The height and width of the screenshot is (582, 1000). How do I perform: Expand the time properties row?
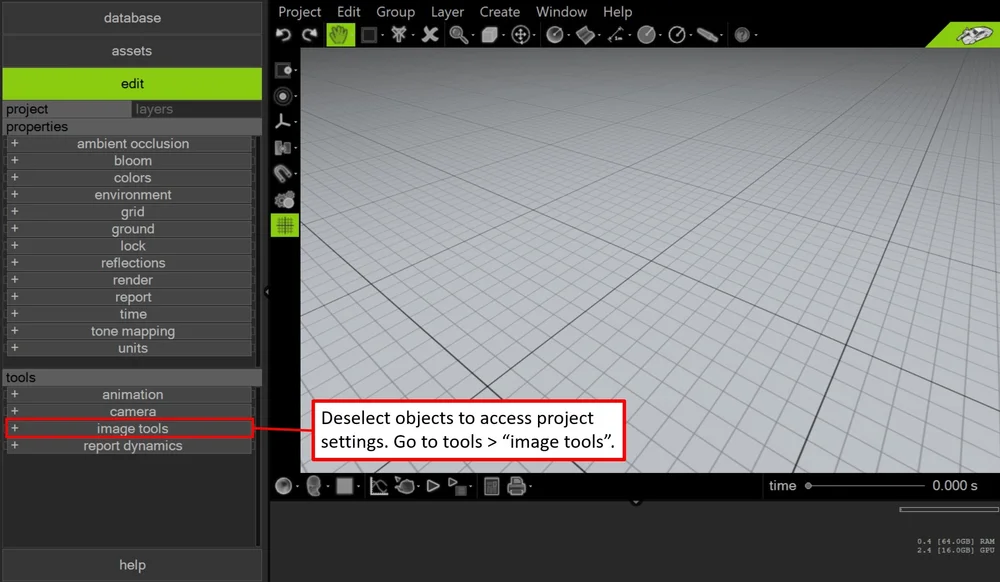tap(128, 314)
